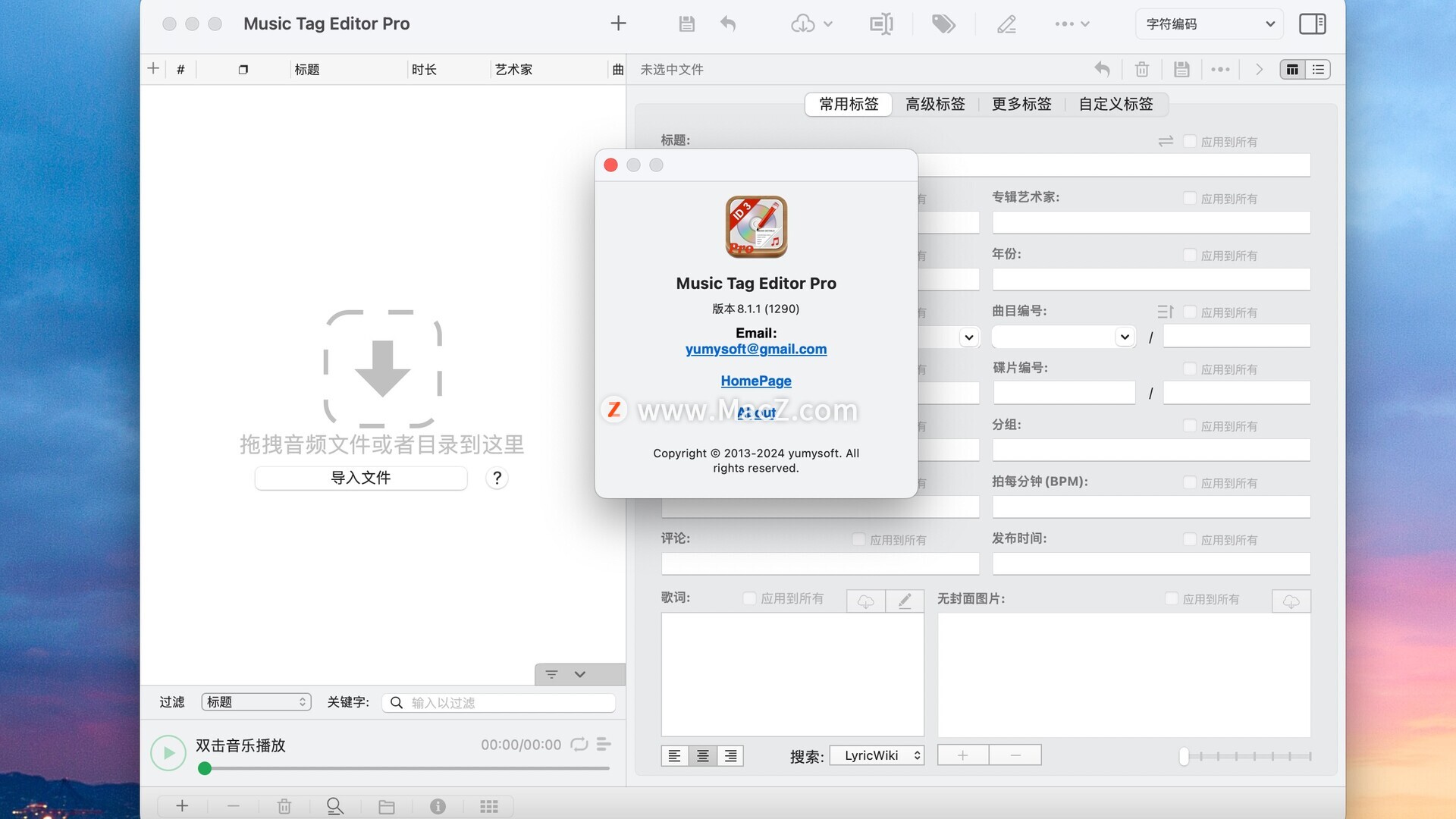Click the revert arrow in the tag editor header
Viewport: 1456px width, 819px height.
coord(1102,69)
